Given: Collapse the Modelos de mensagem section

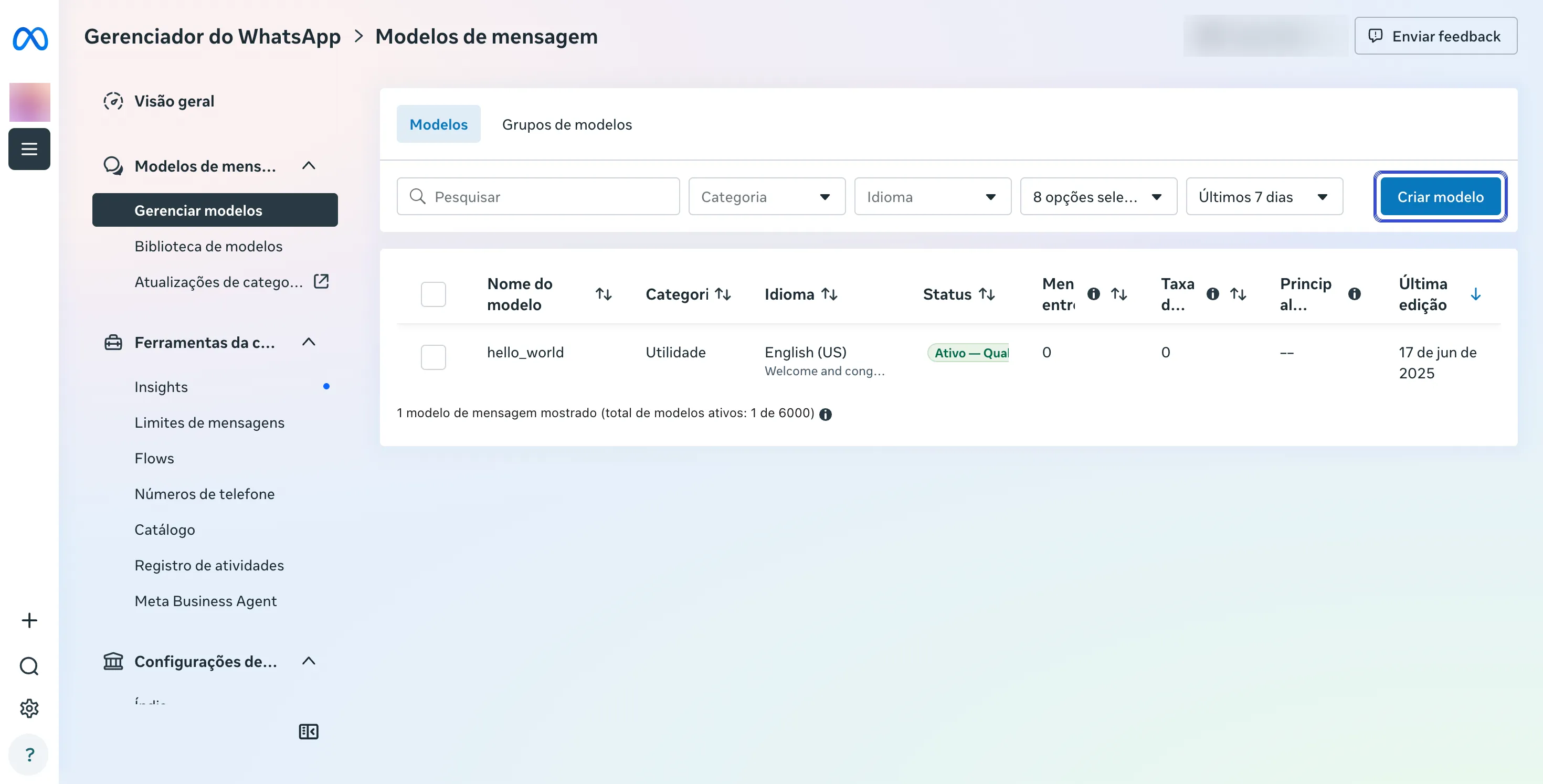Looking at the screenshot, I should point(309,166).
